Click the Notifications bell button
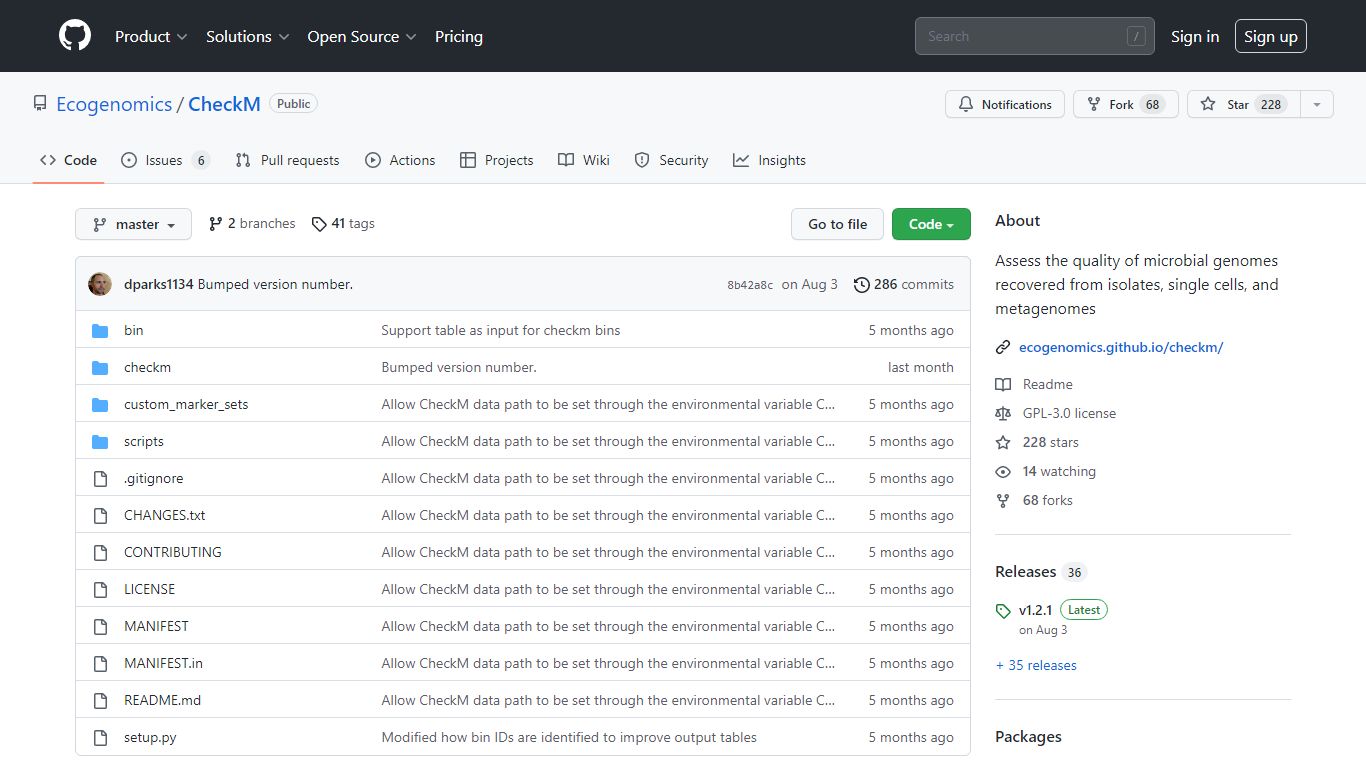 (x=1005, y=104)
